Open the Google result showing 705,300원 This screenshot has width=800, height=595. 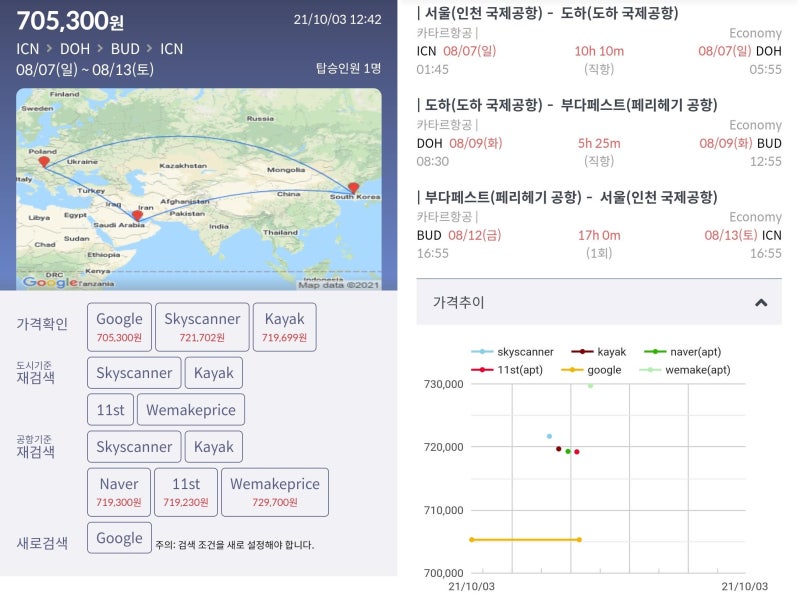click(x=119, y=324)
